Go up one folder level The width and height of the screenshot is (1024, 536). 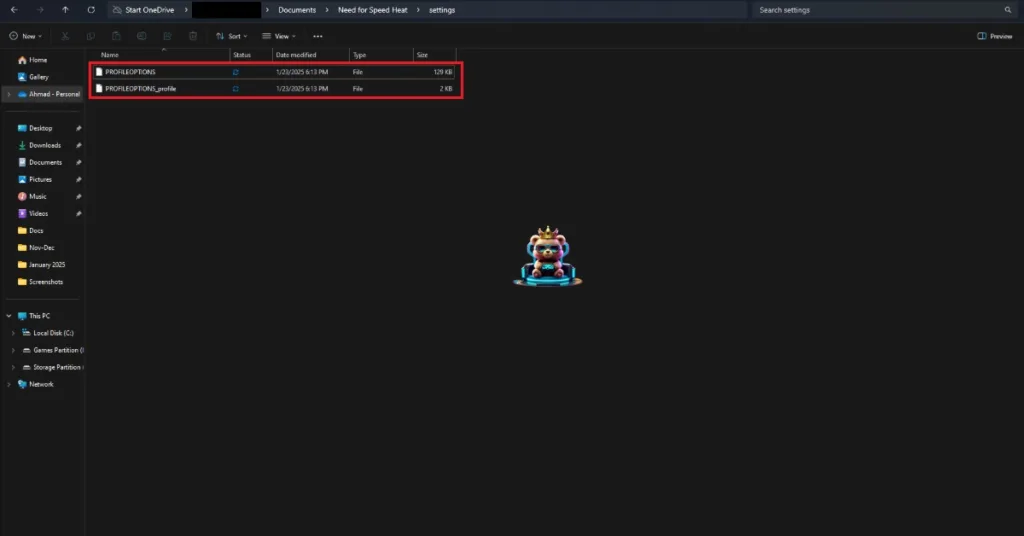65,10
